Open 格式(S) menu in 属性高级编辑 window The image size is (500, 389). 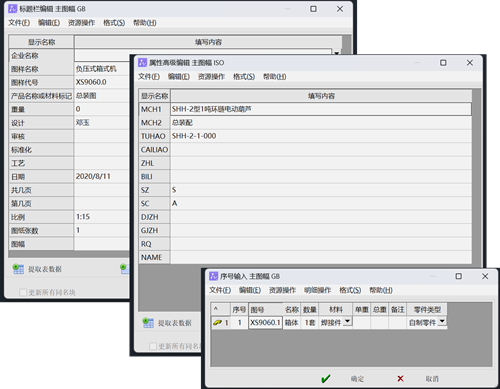244,77
